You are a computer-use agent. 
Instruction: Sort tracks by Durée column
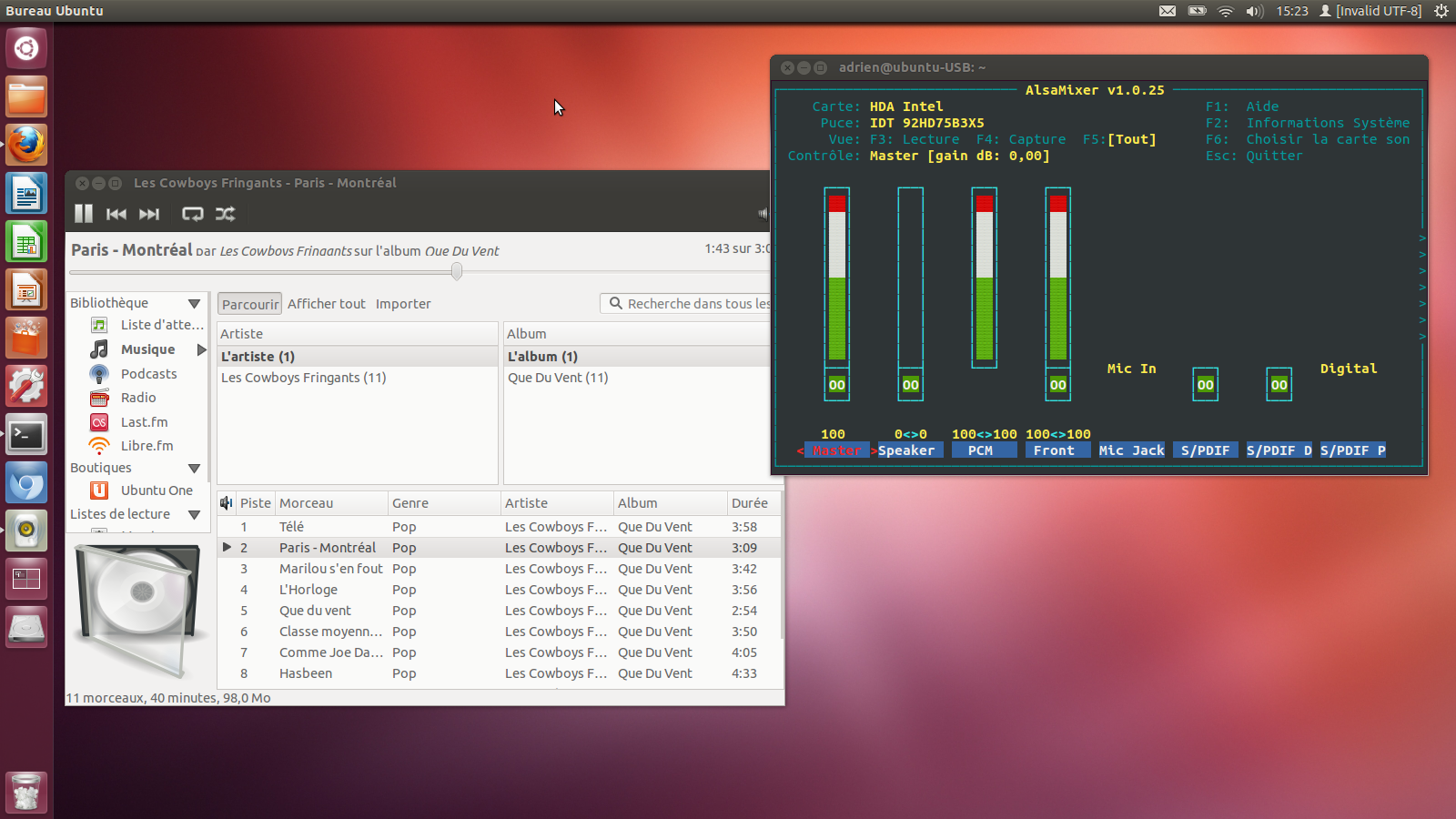pos(753,503)
